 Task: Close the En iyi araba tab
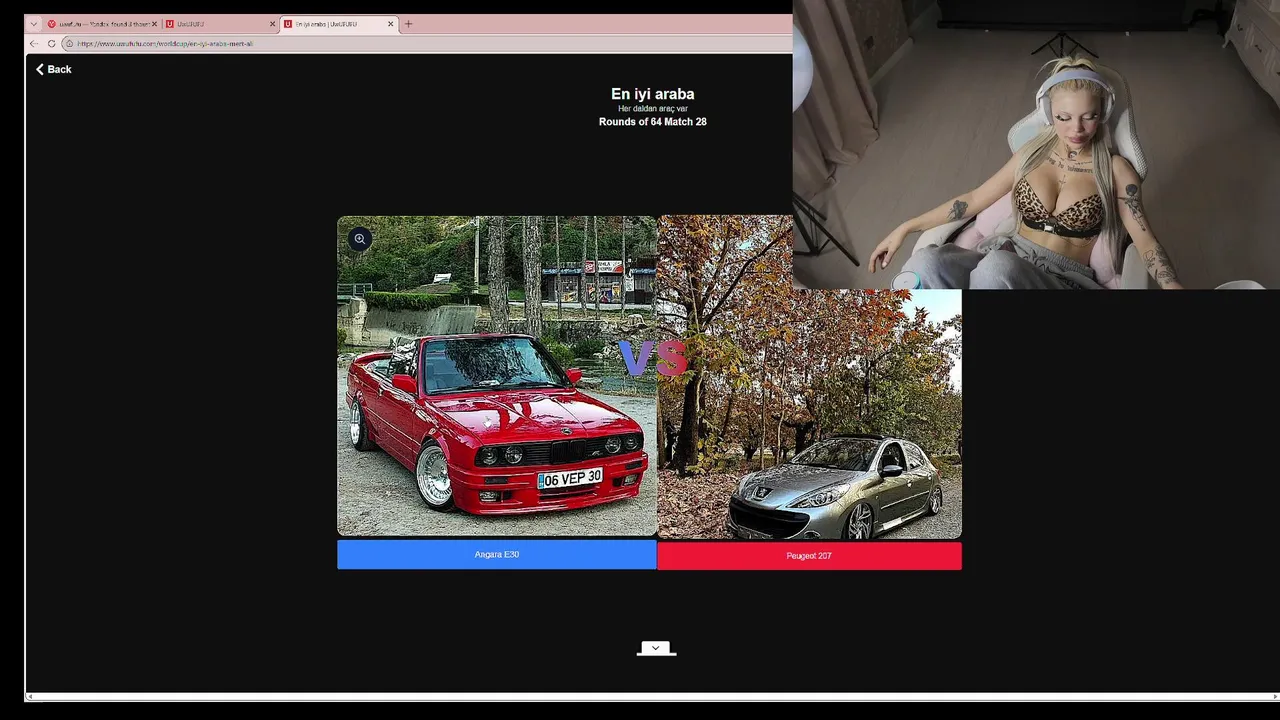coord(390,24)
